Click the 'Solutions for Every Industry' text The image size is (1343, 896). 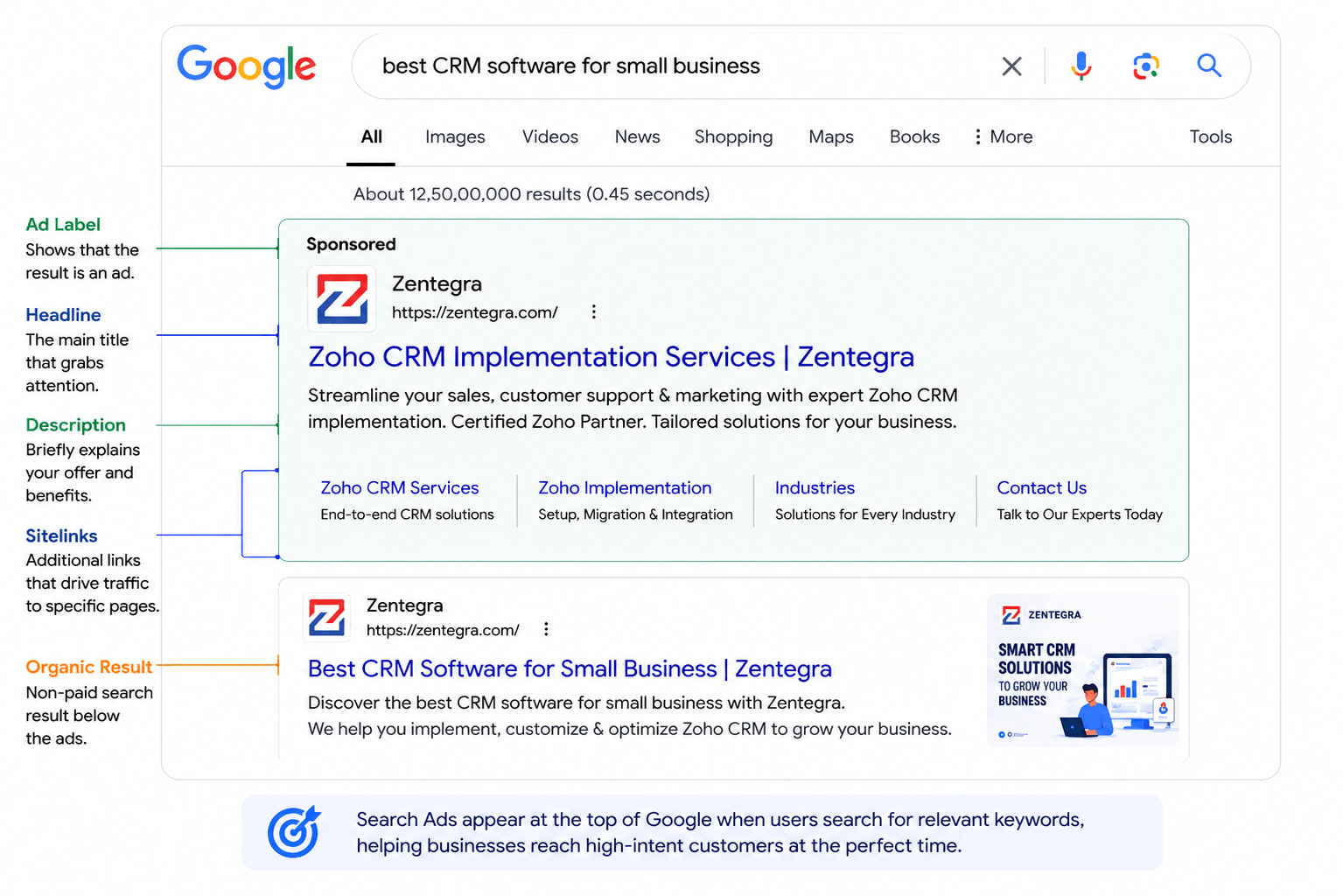pyautogui.click(x=864, y=514)
